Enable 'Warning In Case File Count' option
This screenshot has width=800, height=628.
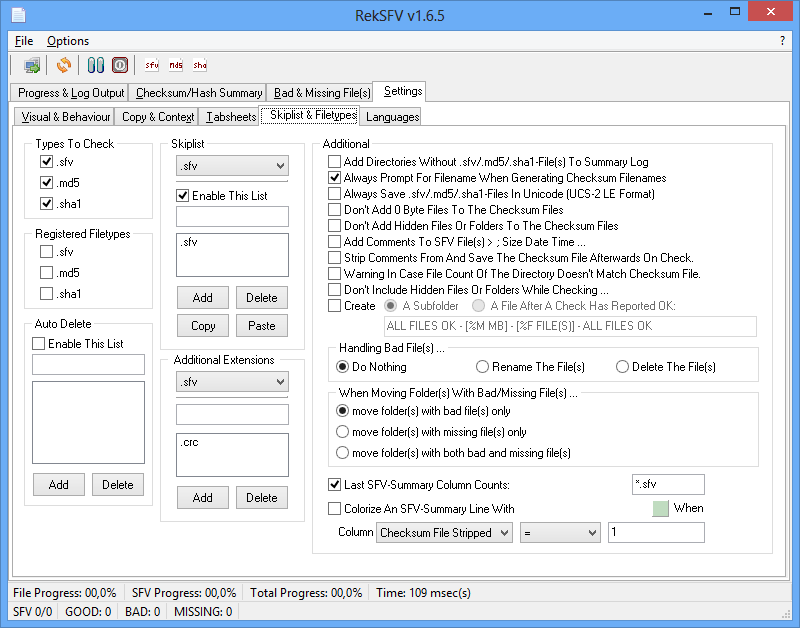click(334, 273)
